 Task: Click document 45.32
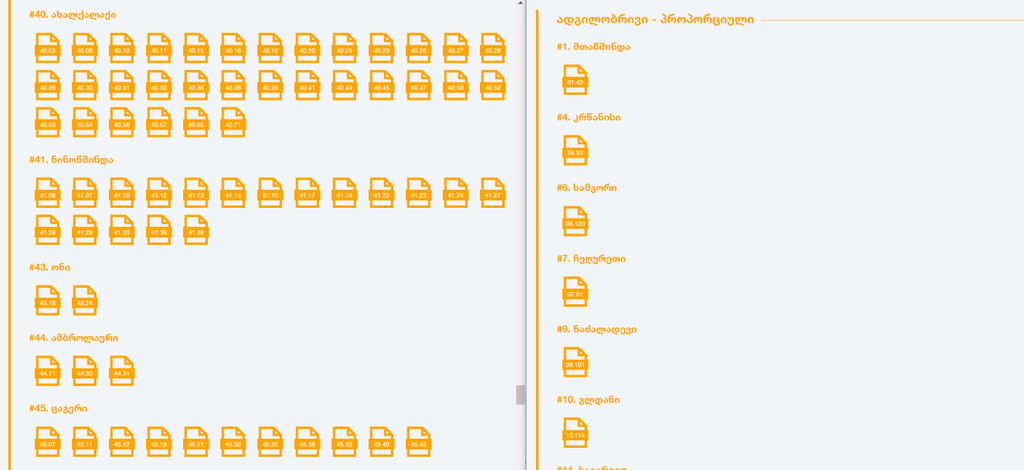pyautogui.click(x=234, y=442)
